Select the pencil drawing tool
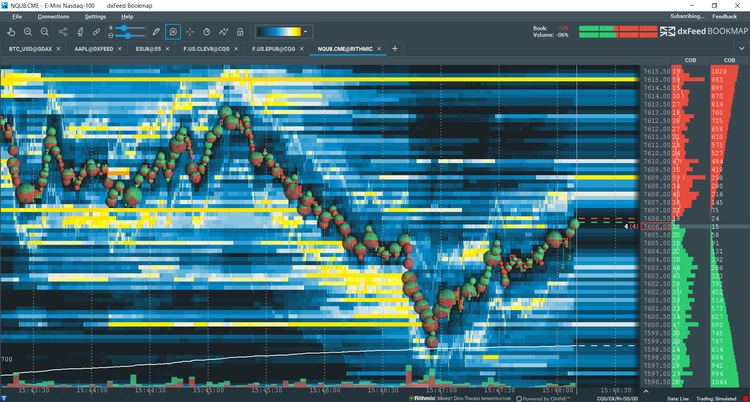Viewport: 750px width, 402px height. pyautogui.click(x=155, y=32)
